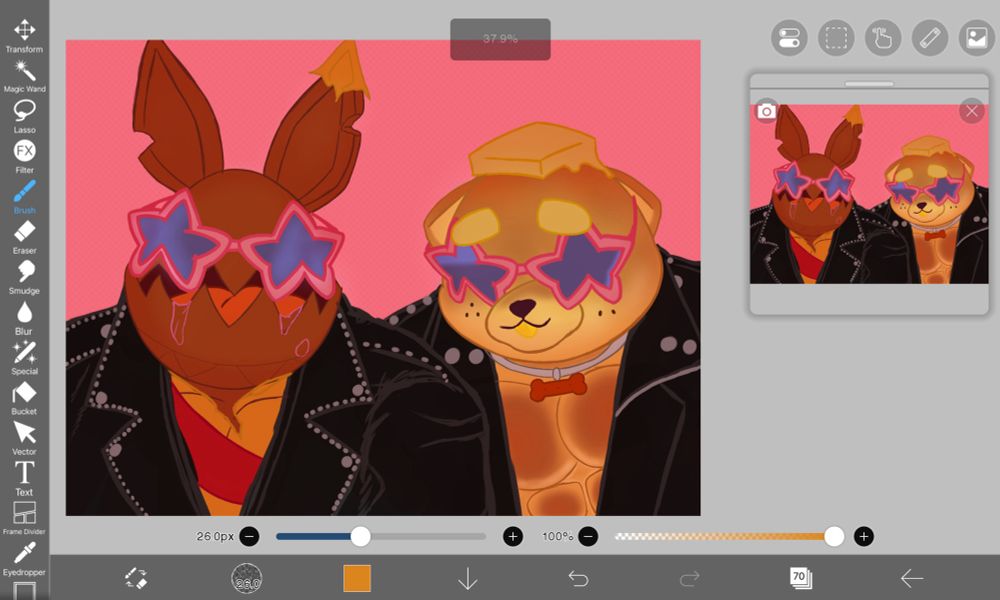Tap the down arrow button
The width and height of the screenshot is (1000, 600).
click(x=467, y=578)
